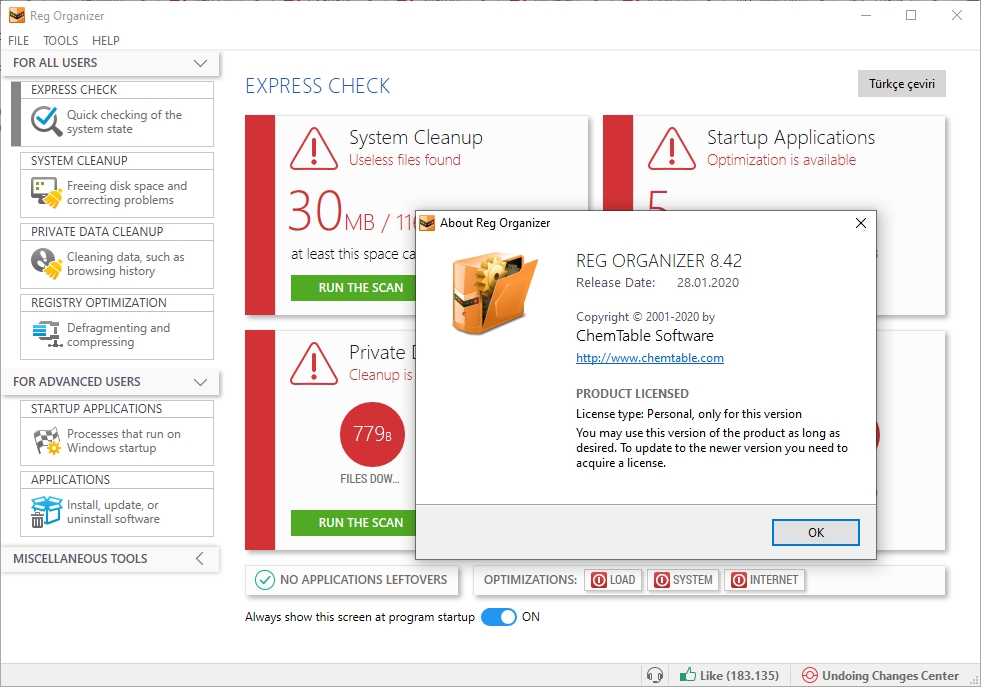Click the release date 28.01.2020
981x687 pixels.
pyautogui.click(x=708, y=283)
